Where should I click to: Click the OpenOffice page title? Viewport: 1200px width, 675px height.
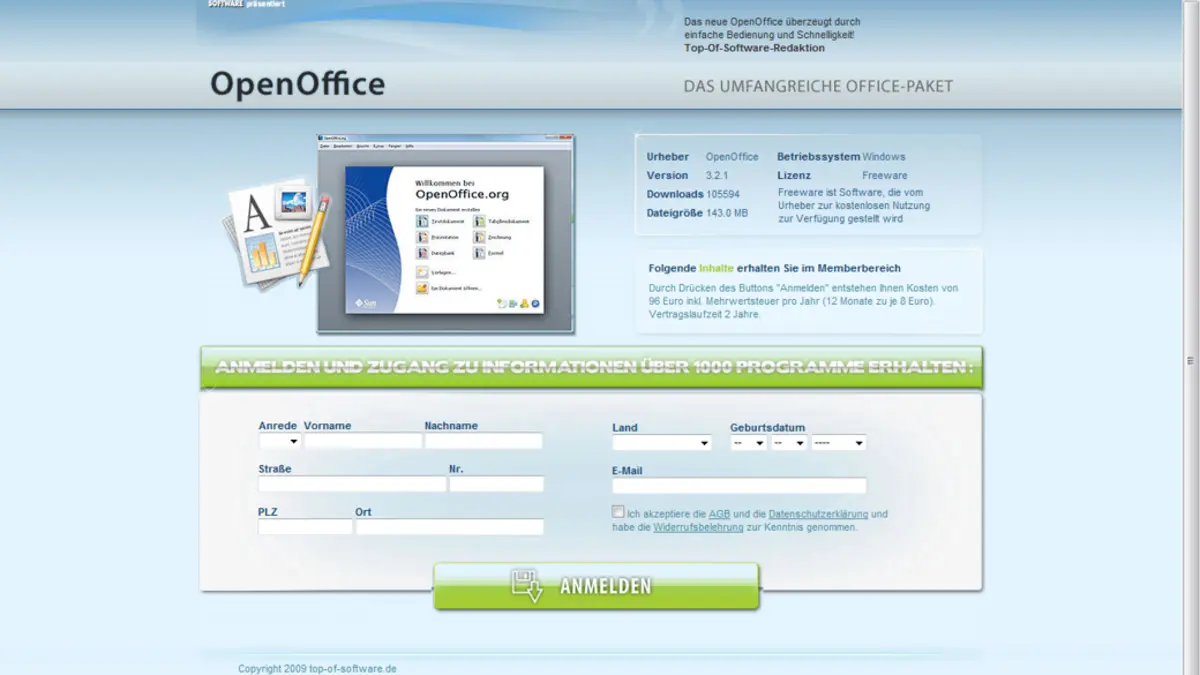(297, 84)
